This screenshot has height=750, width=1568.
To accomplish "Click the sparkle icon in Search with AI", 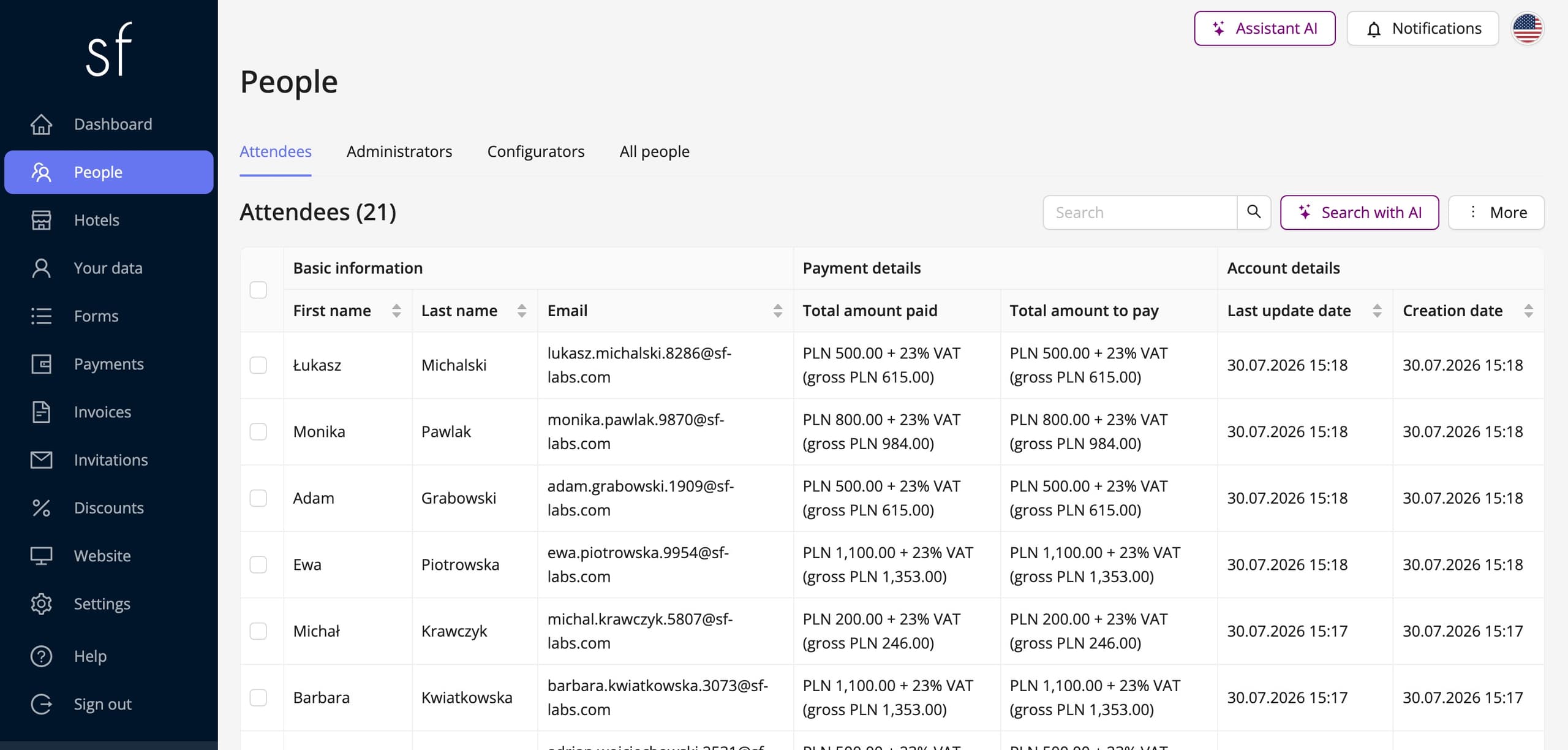I will coord(1305,212).
